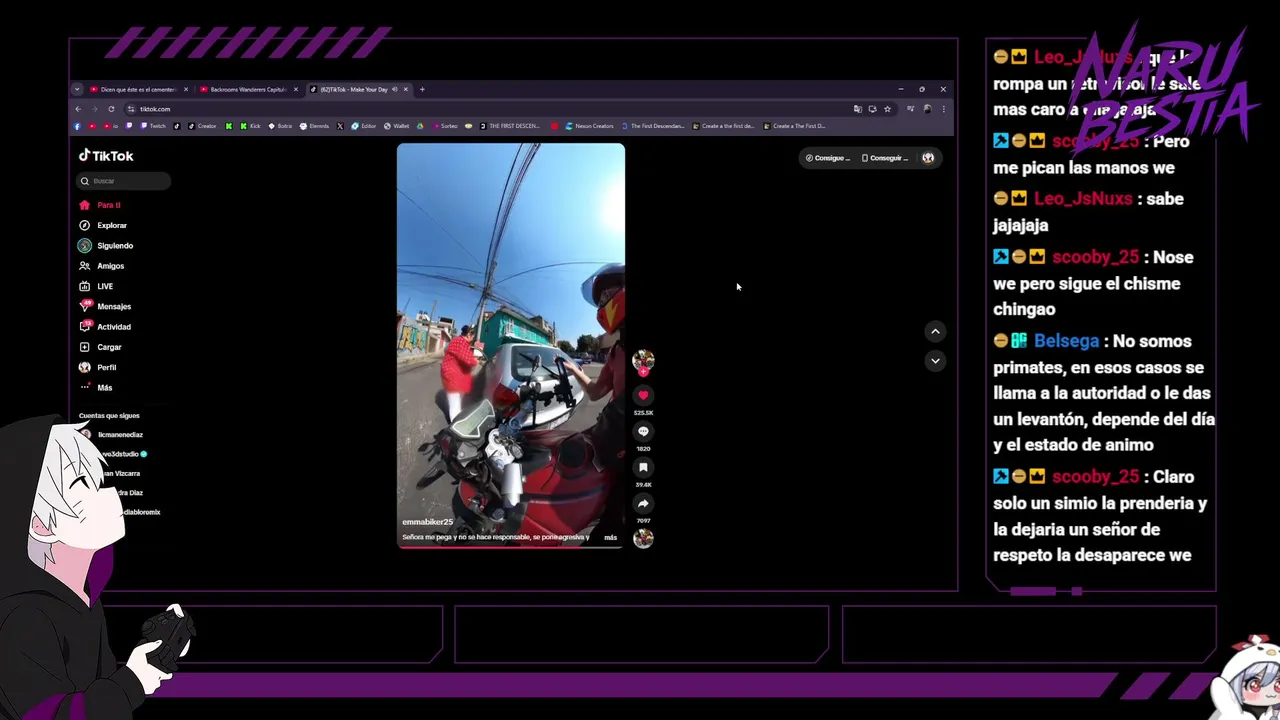
Task: Click Cargar upload item
Action: coord(100,347)
